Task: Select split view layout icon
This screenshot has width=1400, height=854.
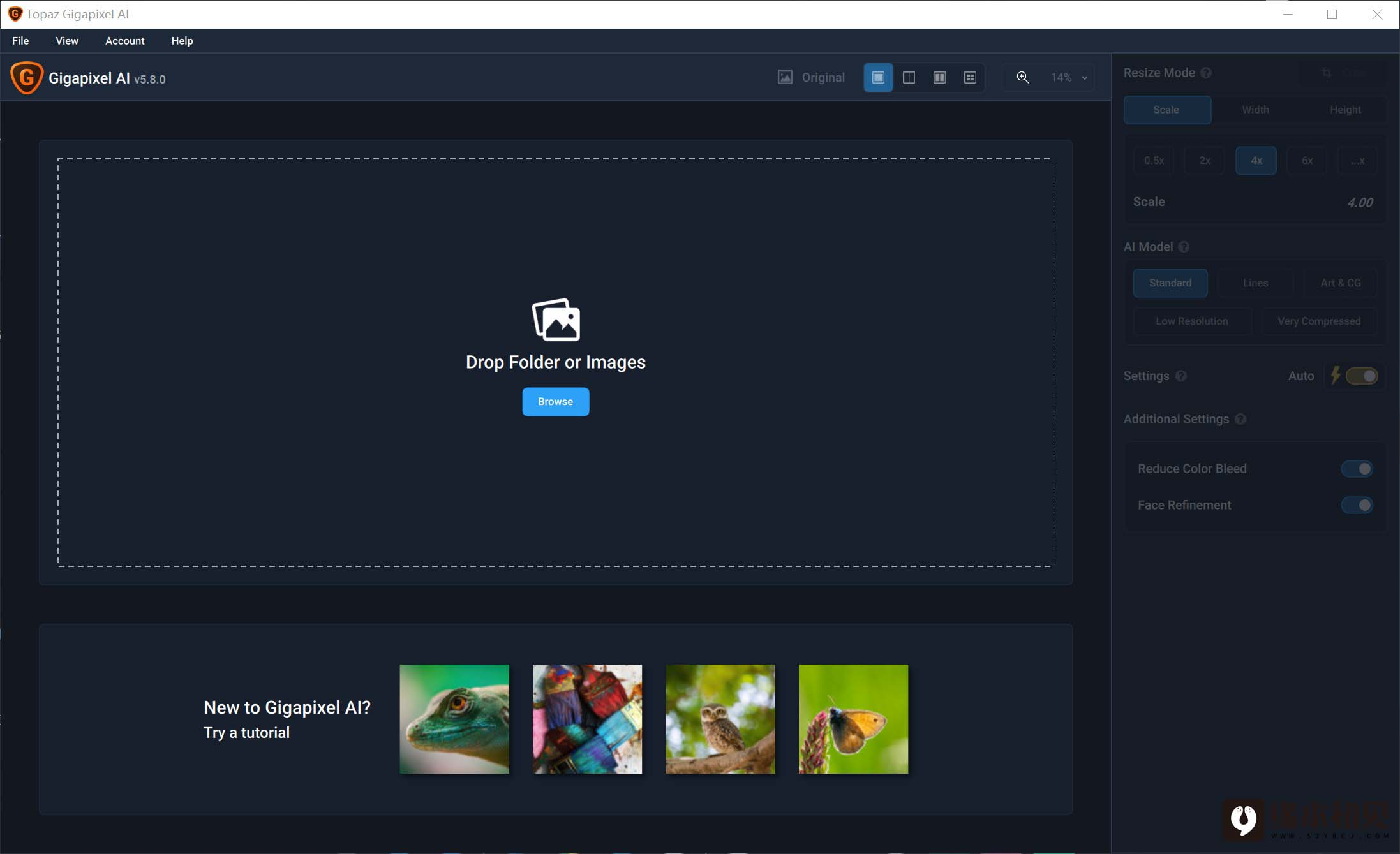Action: [909, 77]
